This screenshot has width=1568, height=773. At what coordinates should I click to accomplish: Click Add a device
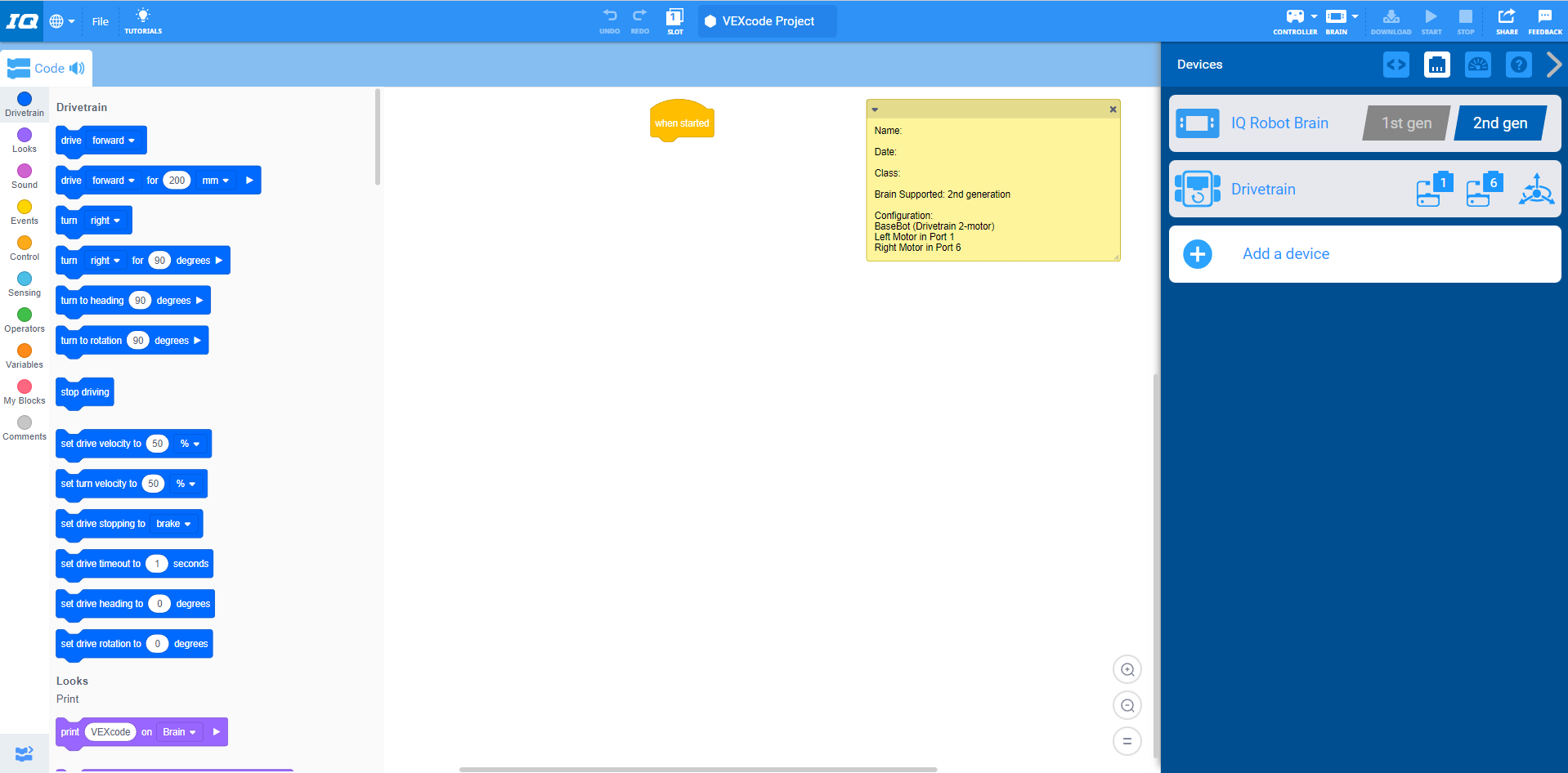click(x=1285, y=254)
